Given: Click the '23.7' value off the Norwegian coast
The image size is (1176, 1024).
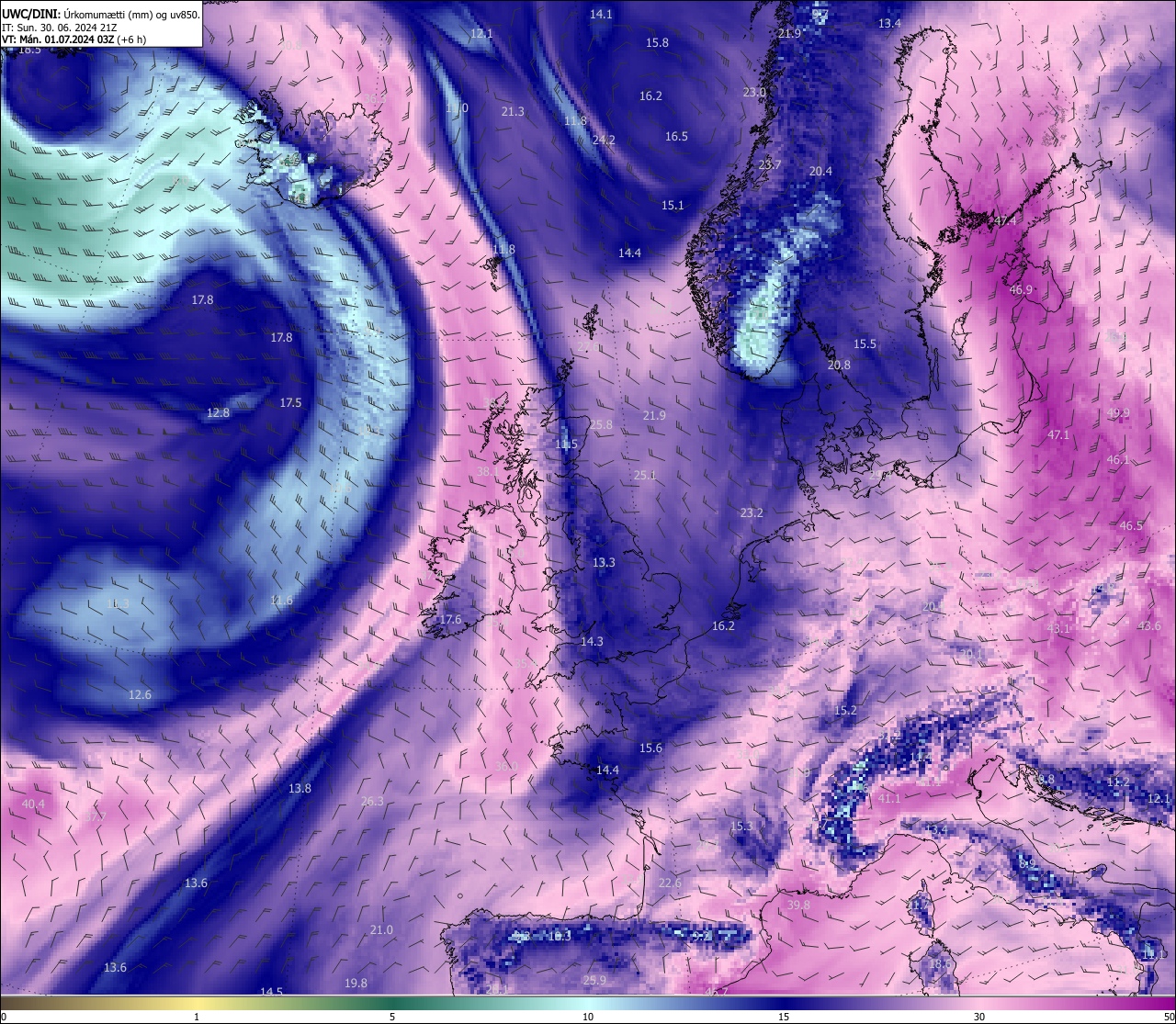Looking at the screenshot, I should point(770,164).
